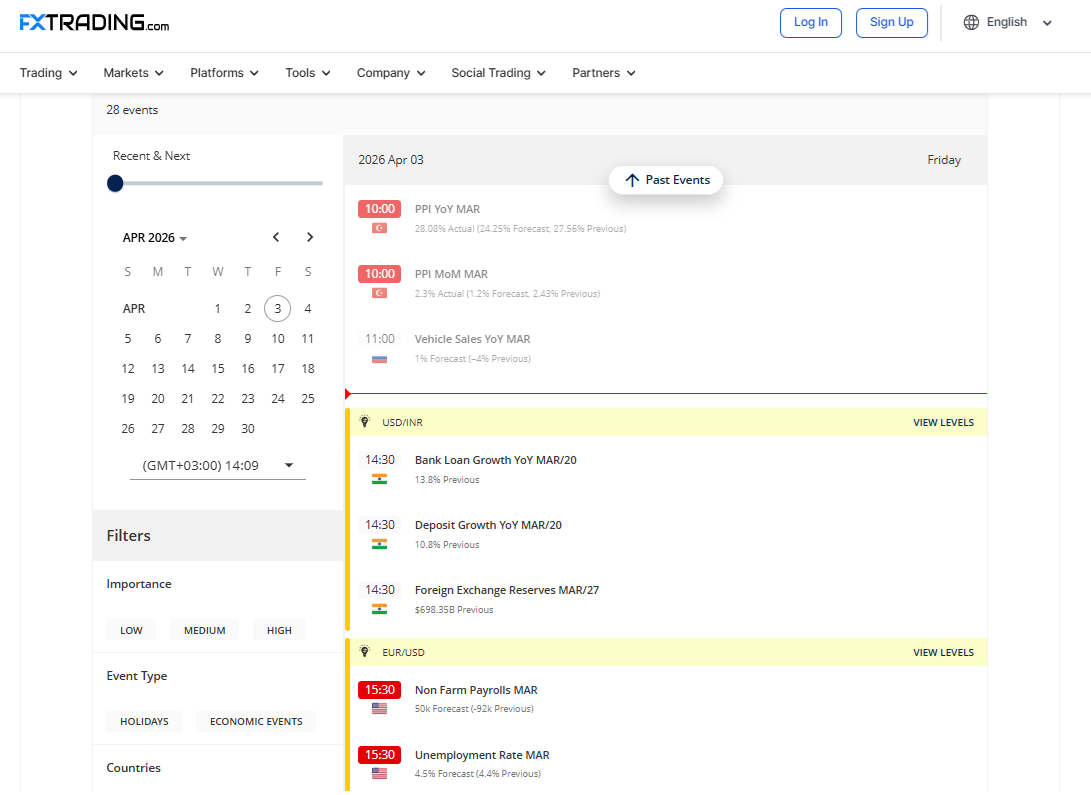1091x795 pixels.
Task: Click US flag under Unemployment Rate MAR
Action: 379,773
